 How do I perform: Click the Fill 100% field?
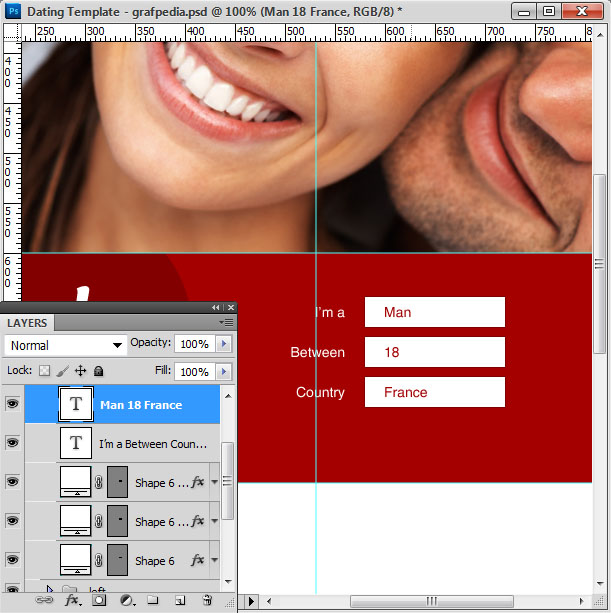pyautogui.click(x=195, y=371)
